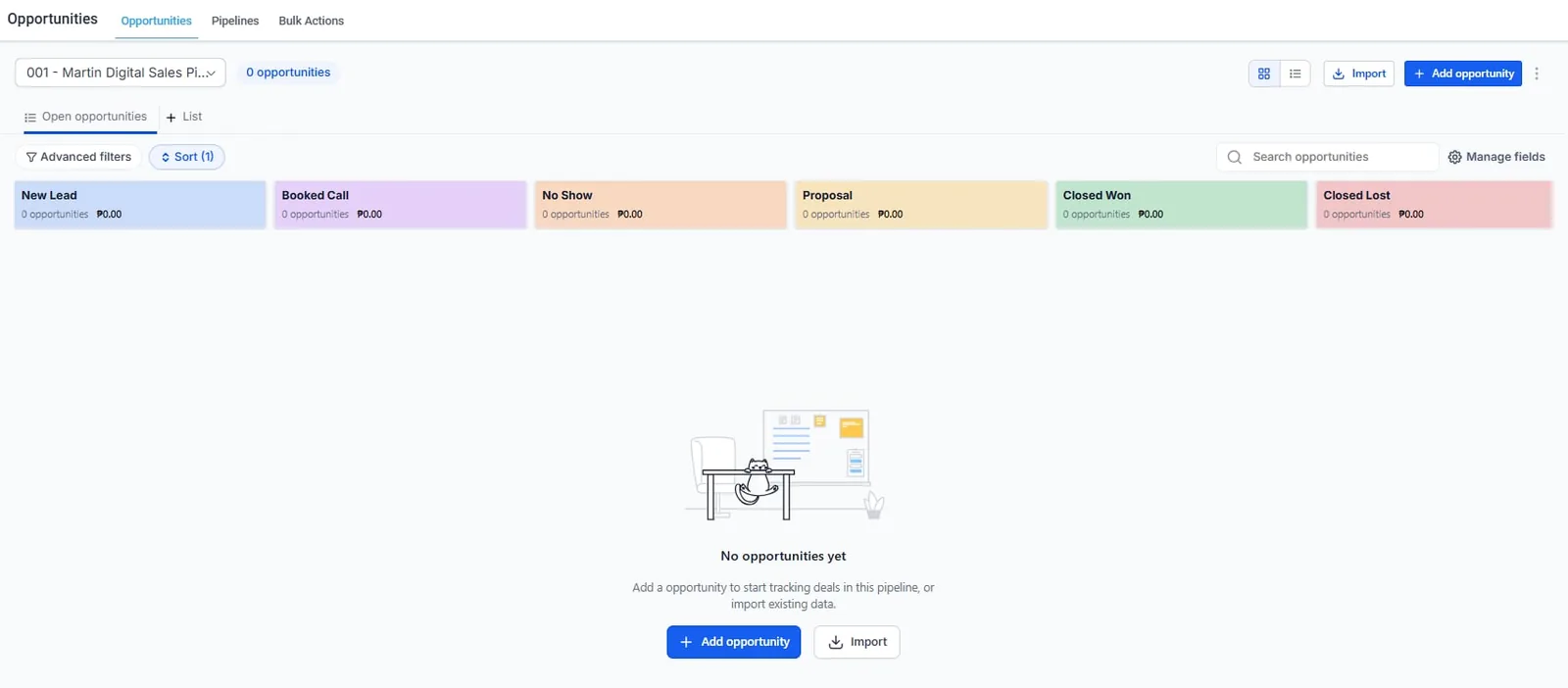Click the download icon in the top Import button
Screen dimensions: 1568x688
tap(1339, 74)
